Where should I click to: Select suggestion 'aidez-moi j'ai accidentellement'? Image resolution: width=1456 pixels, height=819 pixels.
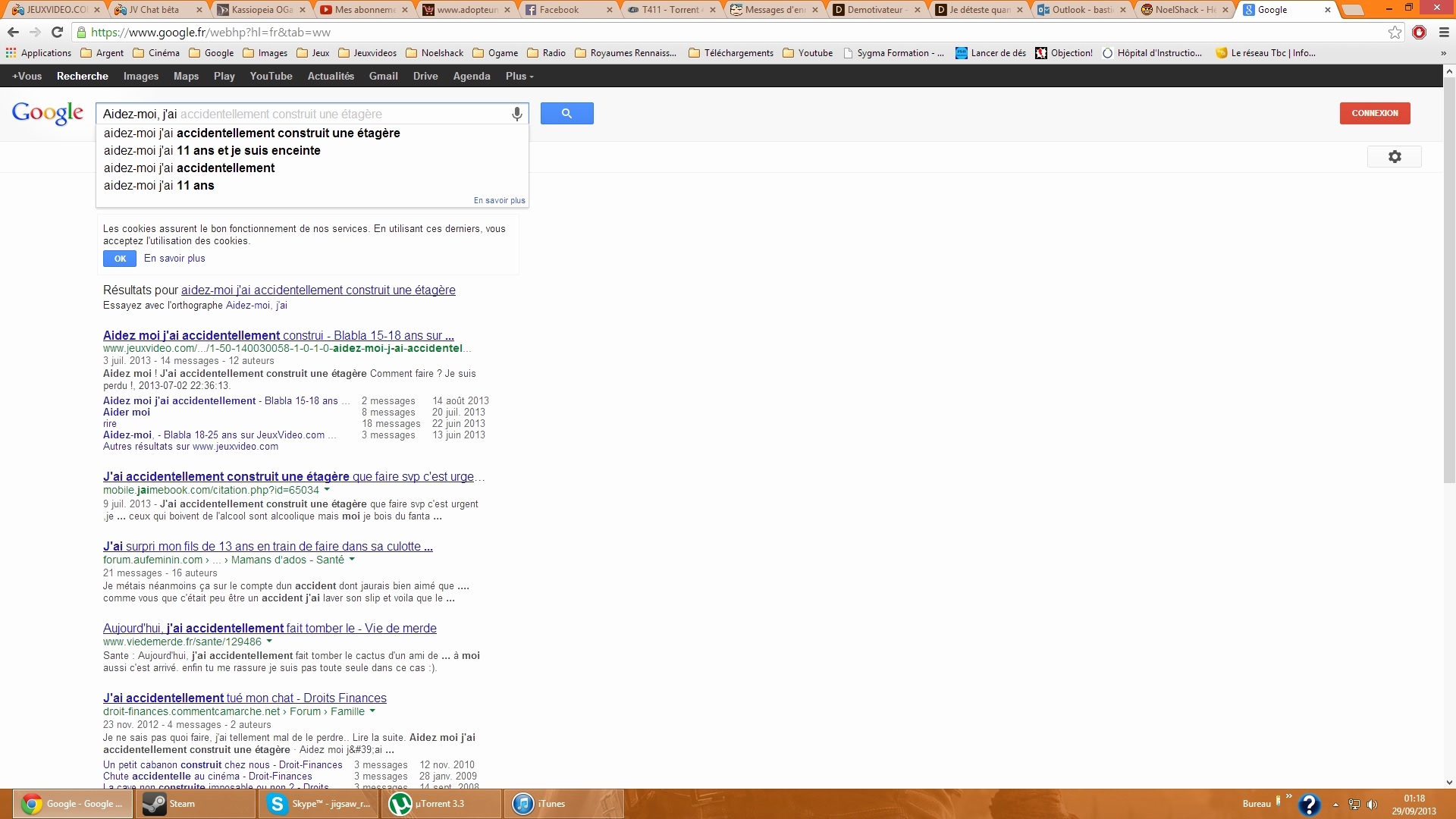tap(312, 168)
